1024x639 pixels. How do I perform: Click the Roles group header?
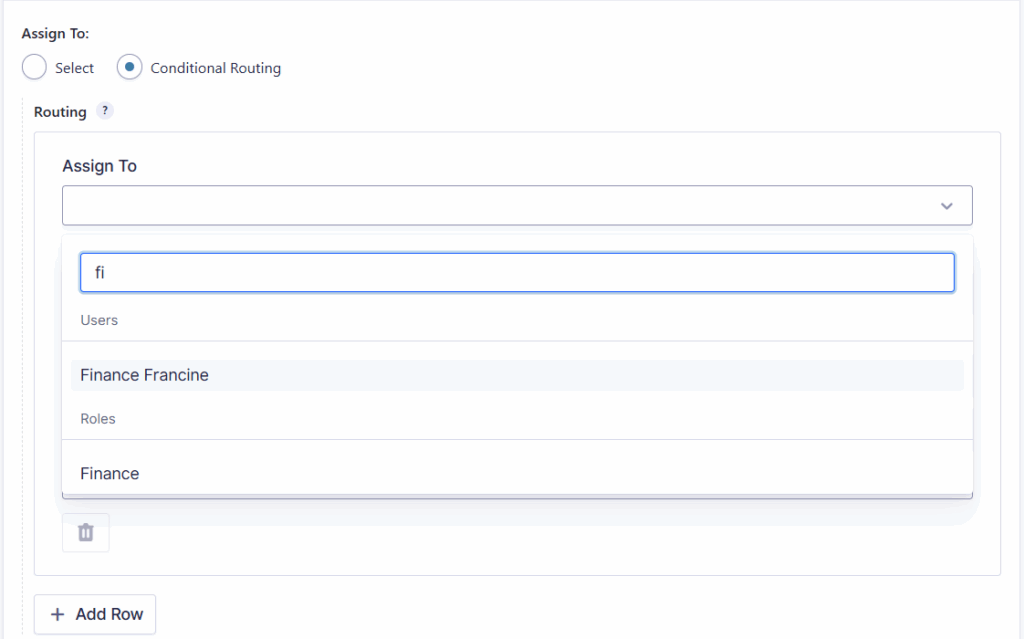point(98,419)
